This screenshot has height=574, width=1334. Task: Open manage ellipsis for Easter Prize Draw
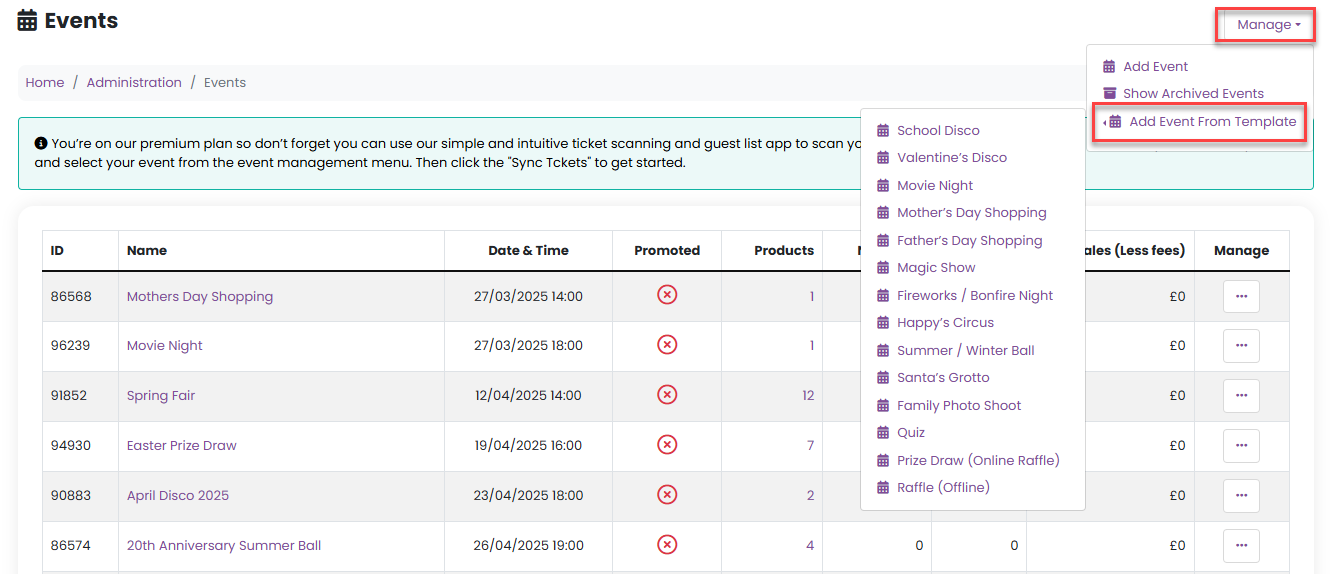(x=1241, y=446)
